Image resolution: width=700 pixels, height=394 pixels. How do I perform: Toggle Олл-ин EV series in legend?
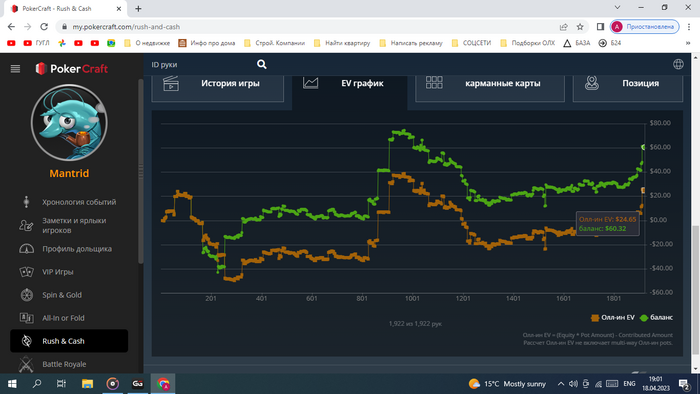(x=612, y=318)
